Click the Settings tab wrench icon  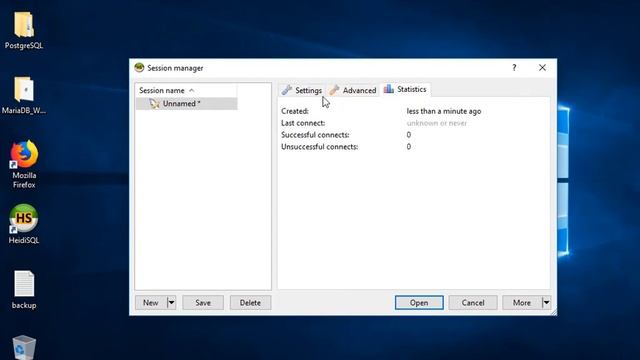pyautogui.click(x=287, y=90)
